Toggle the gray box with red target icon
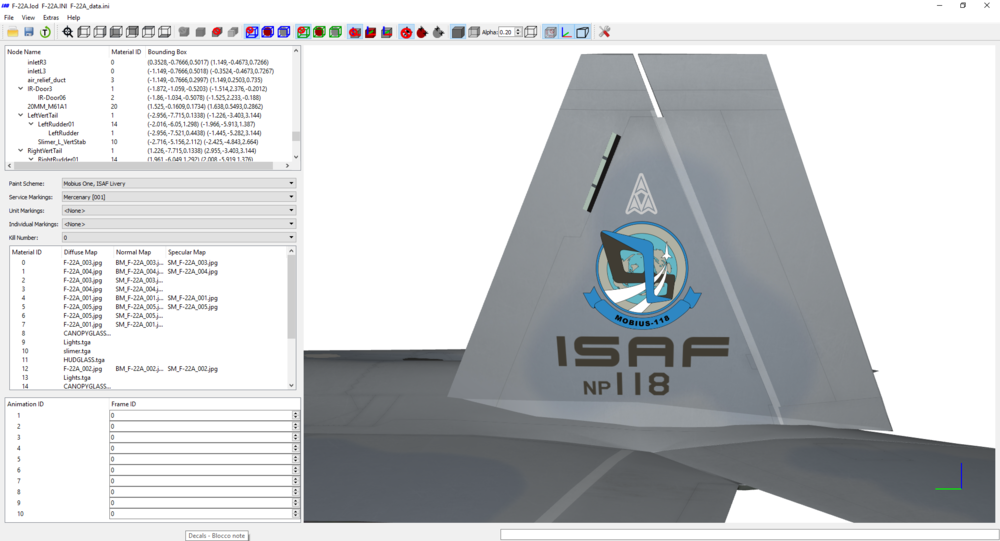 coord(550,32)
